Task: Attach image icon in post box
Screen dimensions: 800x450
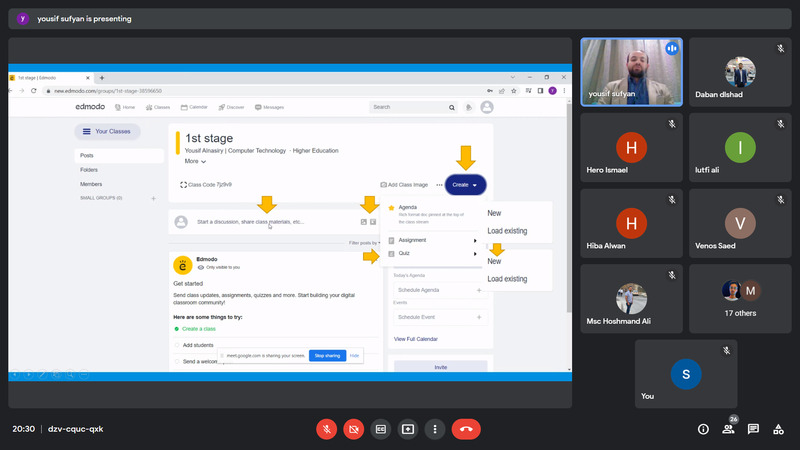Action: (x=364, y=222)
